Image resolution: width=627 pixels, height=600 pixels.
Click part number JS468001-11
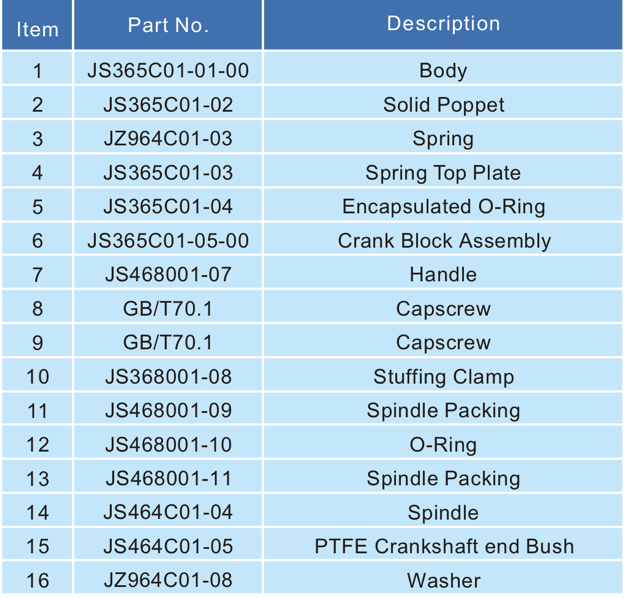click(x=168, y=479)
